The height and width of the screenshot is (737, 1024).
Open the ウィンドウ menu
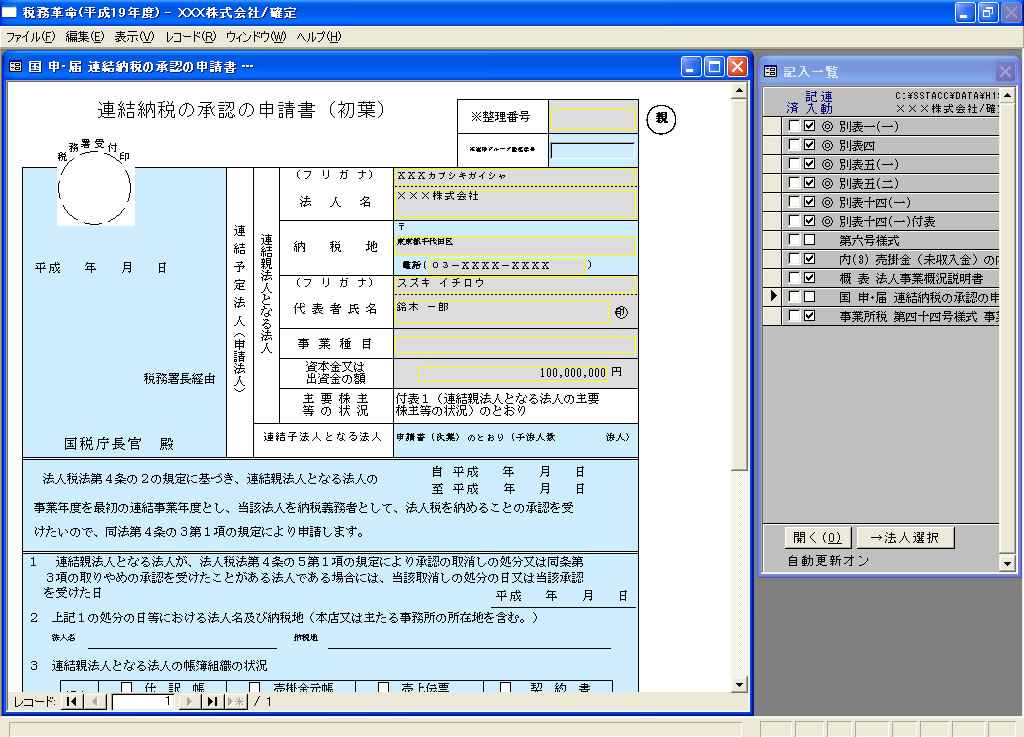pyautogui.click(x=255, y=37)
